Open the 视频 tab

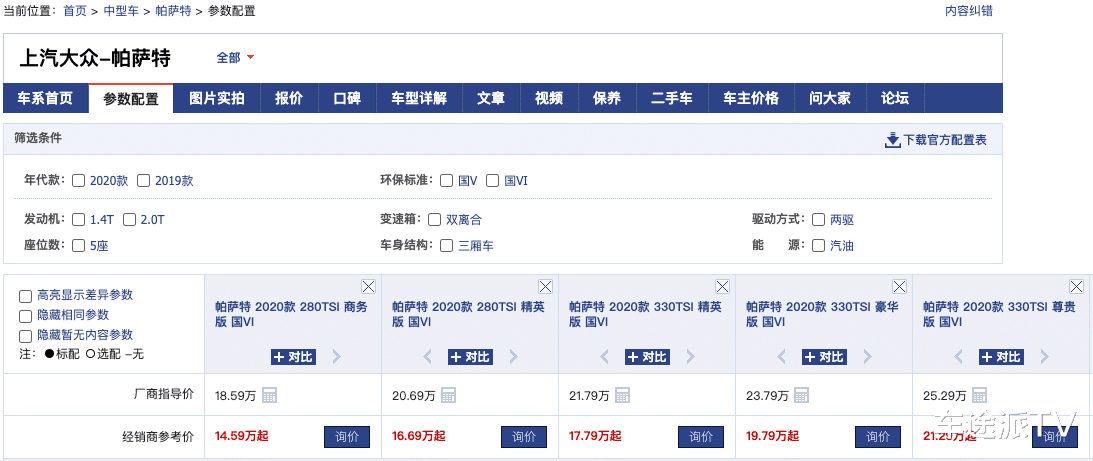pos(549,98)
